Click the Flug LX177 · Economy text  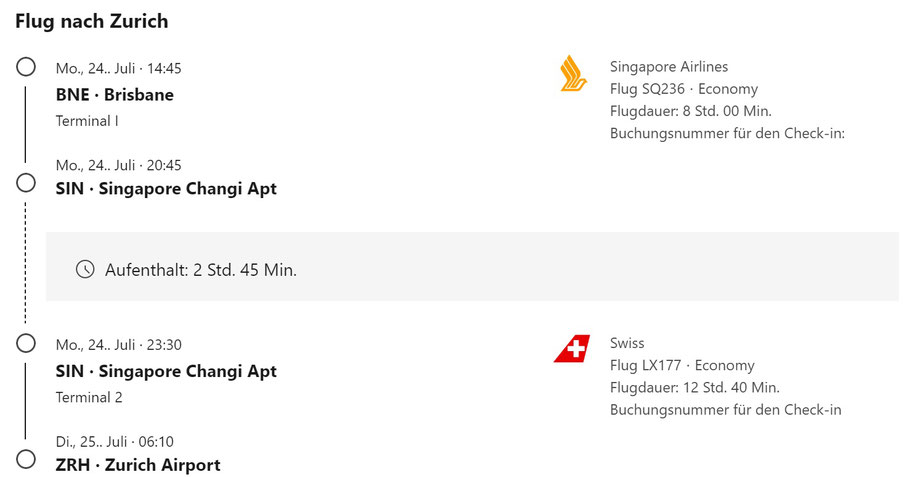(x=682, y=365)
